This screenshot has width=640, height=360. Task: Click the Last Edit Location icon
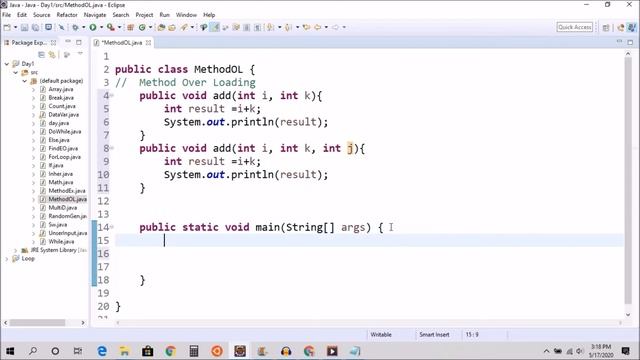pos(306,27)
